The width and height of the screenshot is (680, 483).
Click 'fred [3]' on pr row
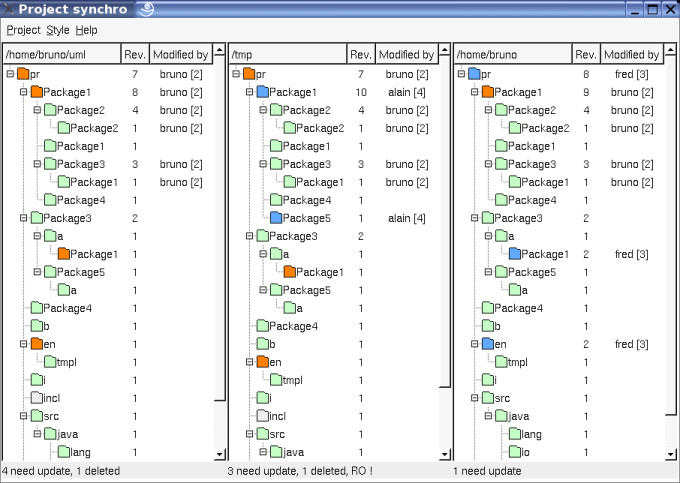[631, 74]
